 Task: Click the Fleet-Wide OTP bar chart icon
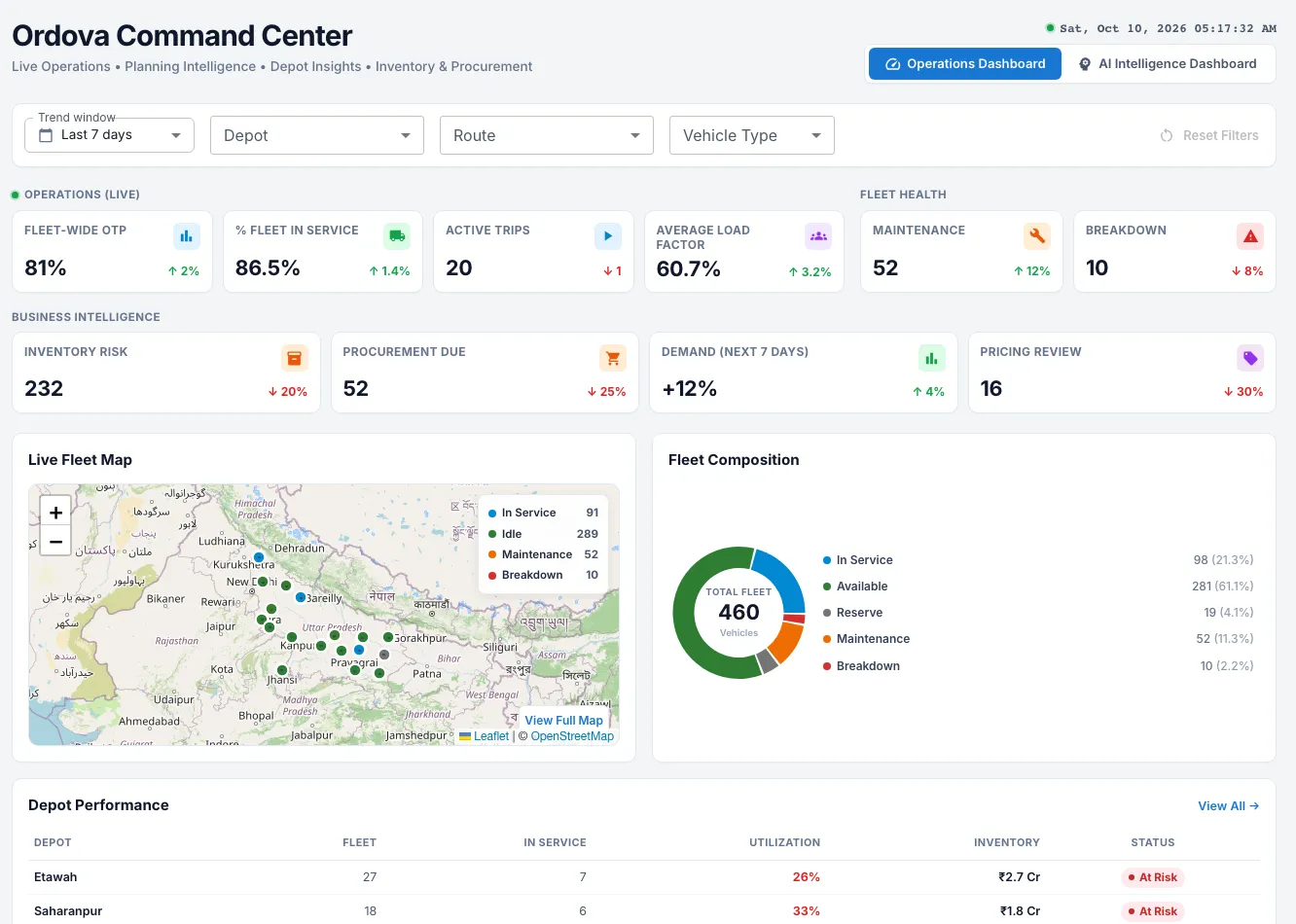click(x=186, y=235)
